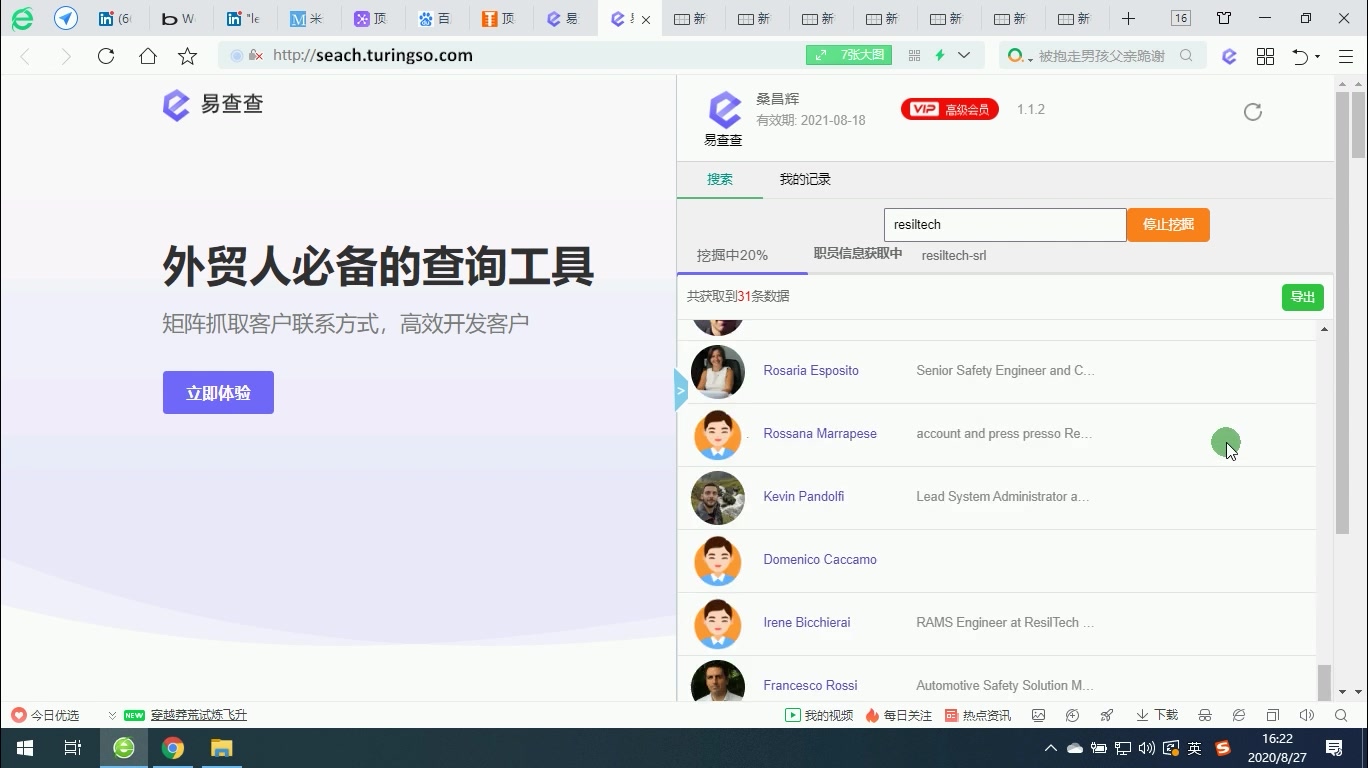Open the 易查查 extension icon in toolbar

(1229, 56)
